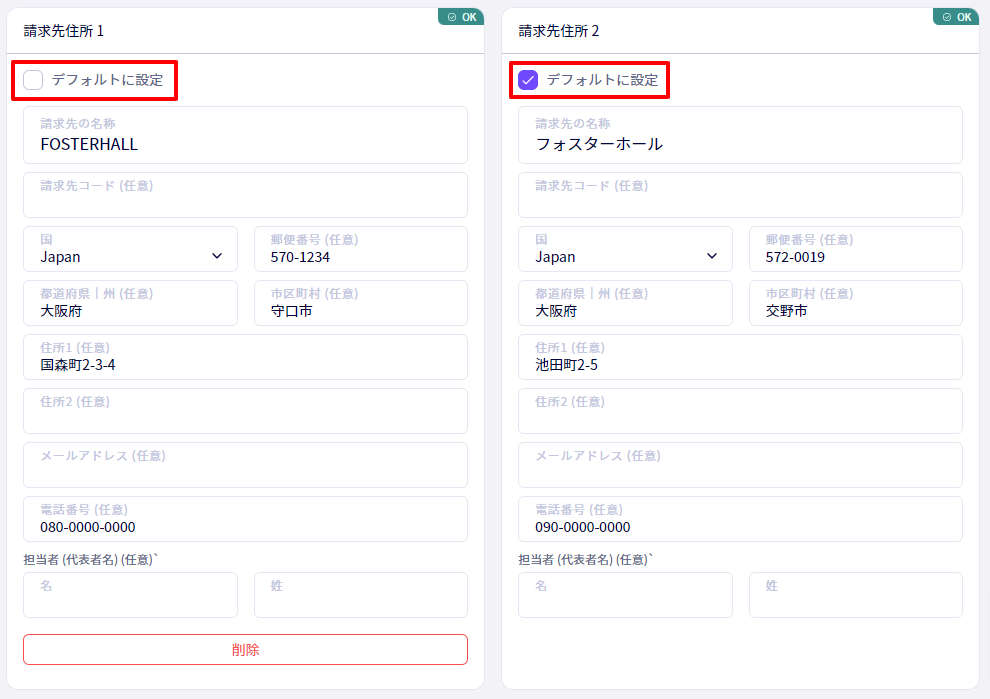The height and width of the screenshot is (699, 990).
Task: Edit the フォスターホール billing name field
Action: click(741, 135)
